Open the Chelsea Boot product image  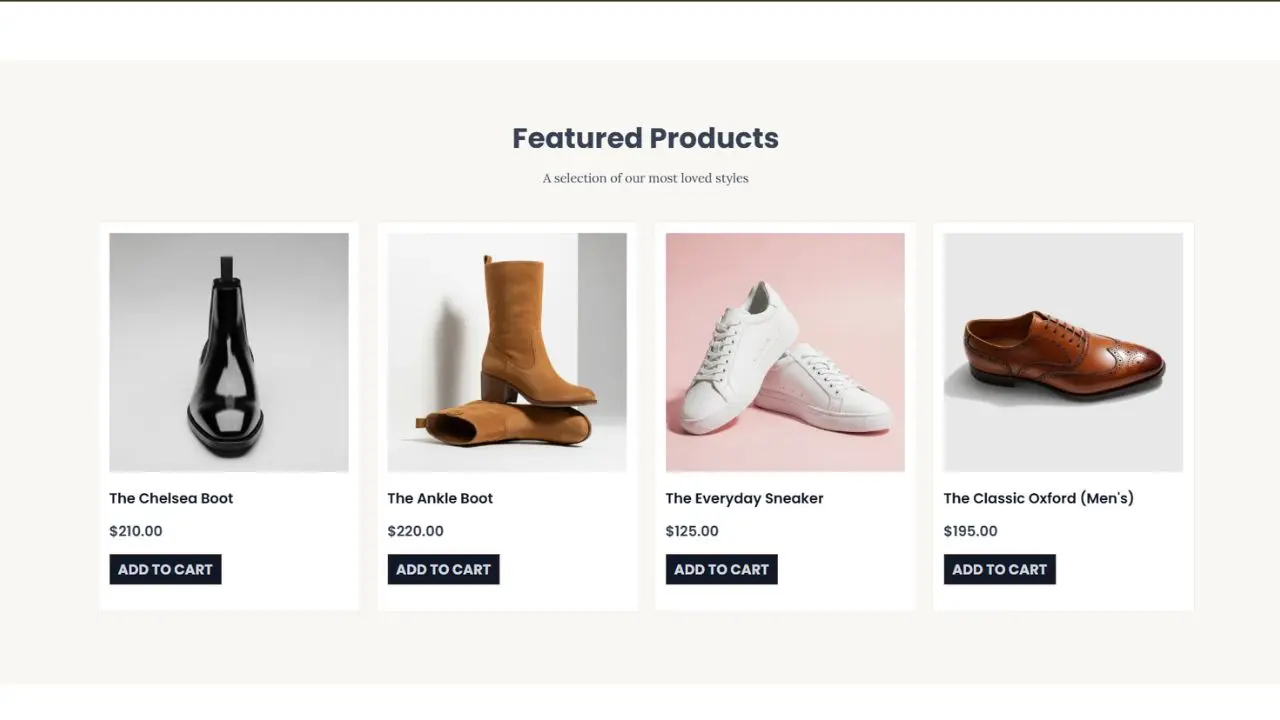229,352
